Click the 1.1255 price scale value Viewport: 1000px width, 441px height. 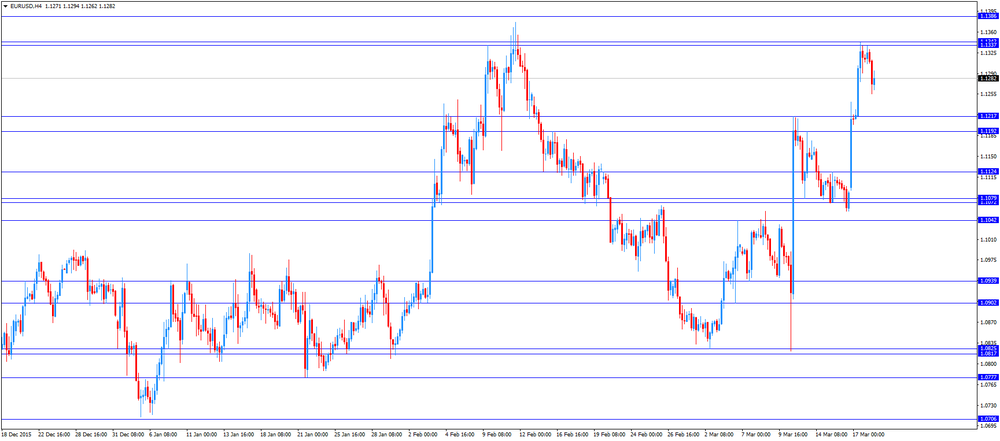coord(989,94)
